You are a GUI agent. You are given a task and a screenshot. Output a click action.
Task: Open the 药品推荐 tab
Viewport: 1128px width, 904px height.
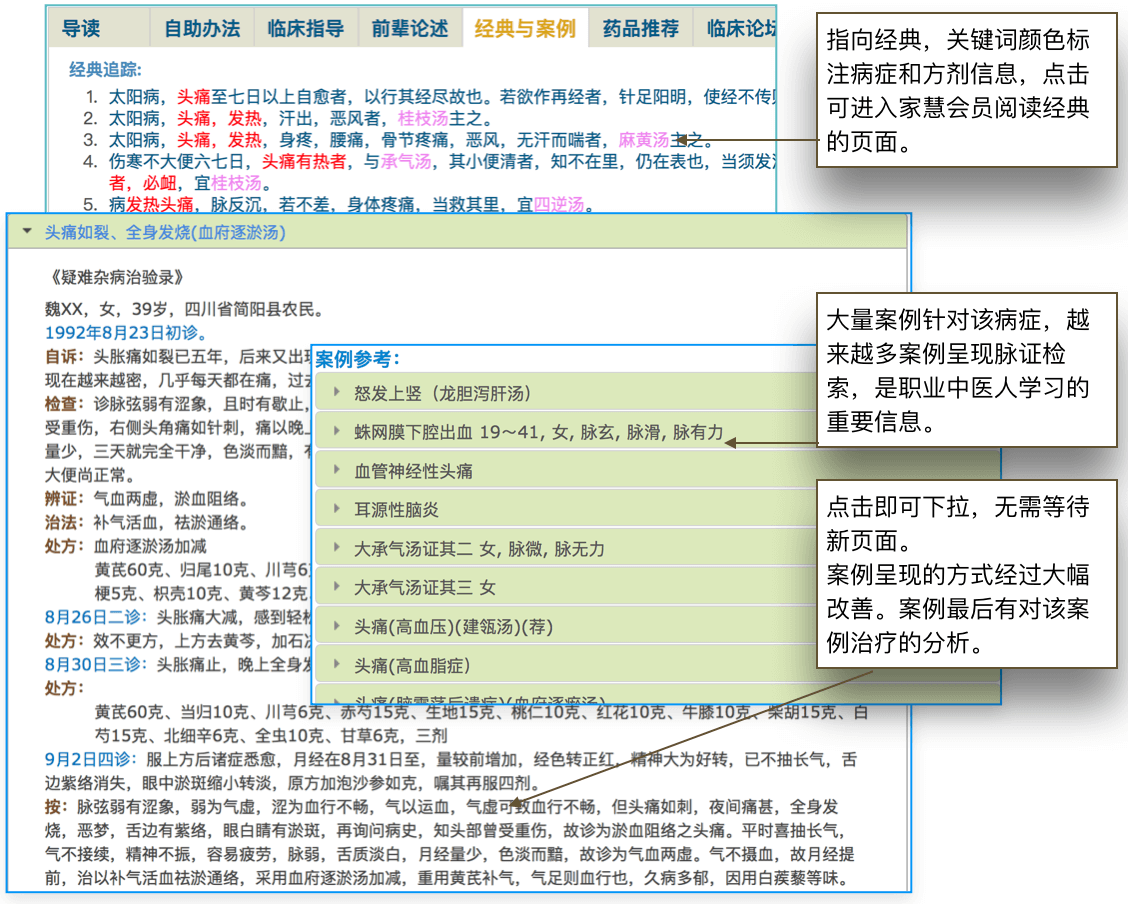640,29
